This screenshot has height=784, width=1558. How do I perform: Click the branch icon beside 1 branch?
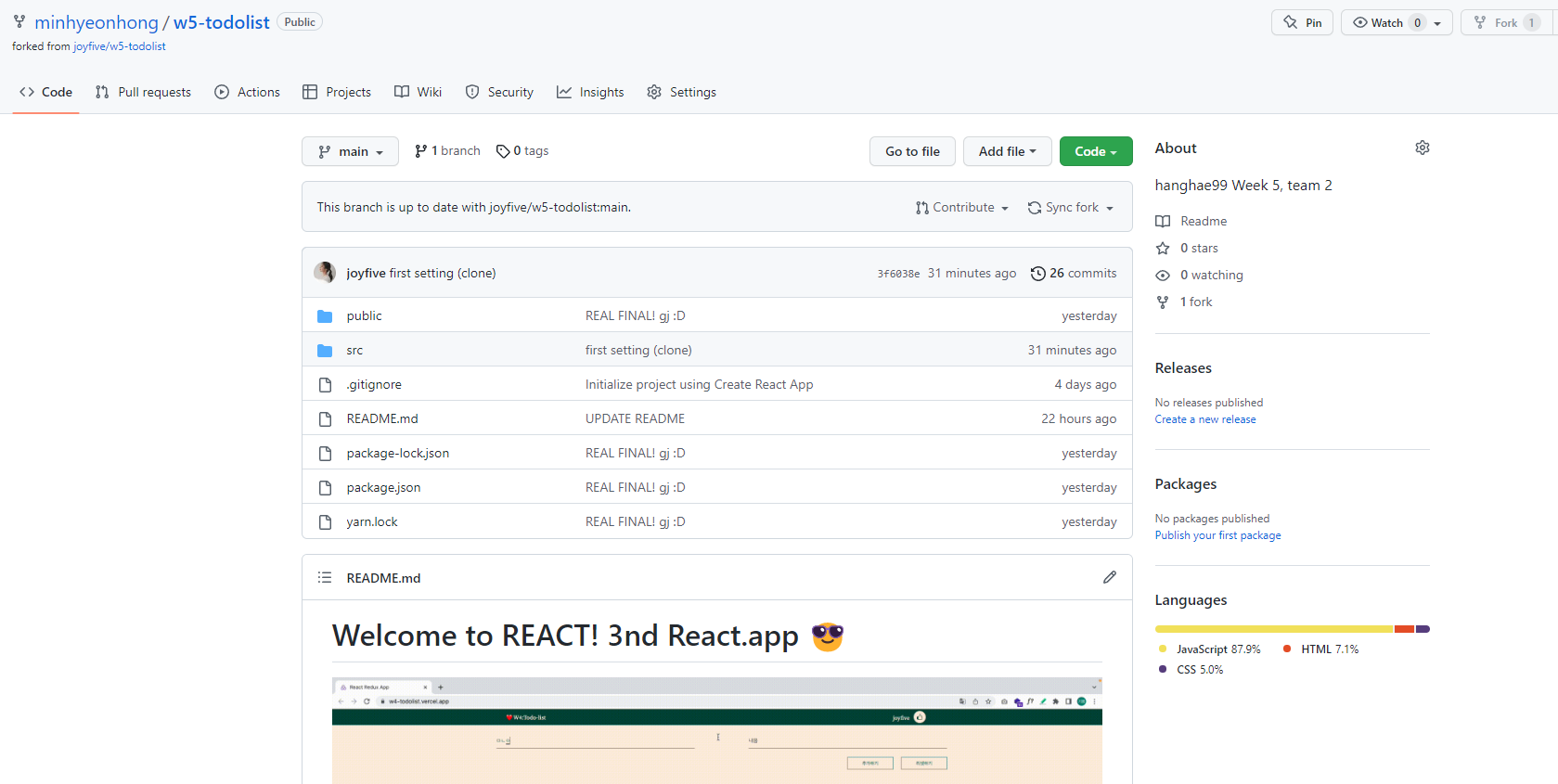click(x=421, y=151)
